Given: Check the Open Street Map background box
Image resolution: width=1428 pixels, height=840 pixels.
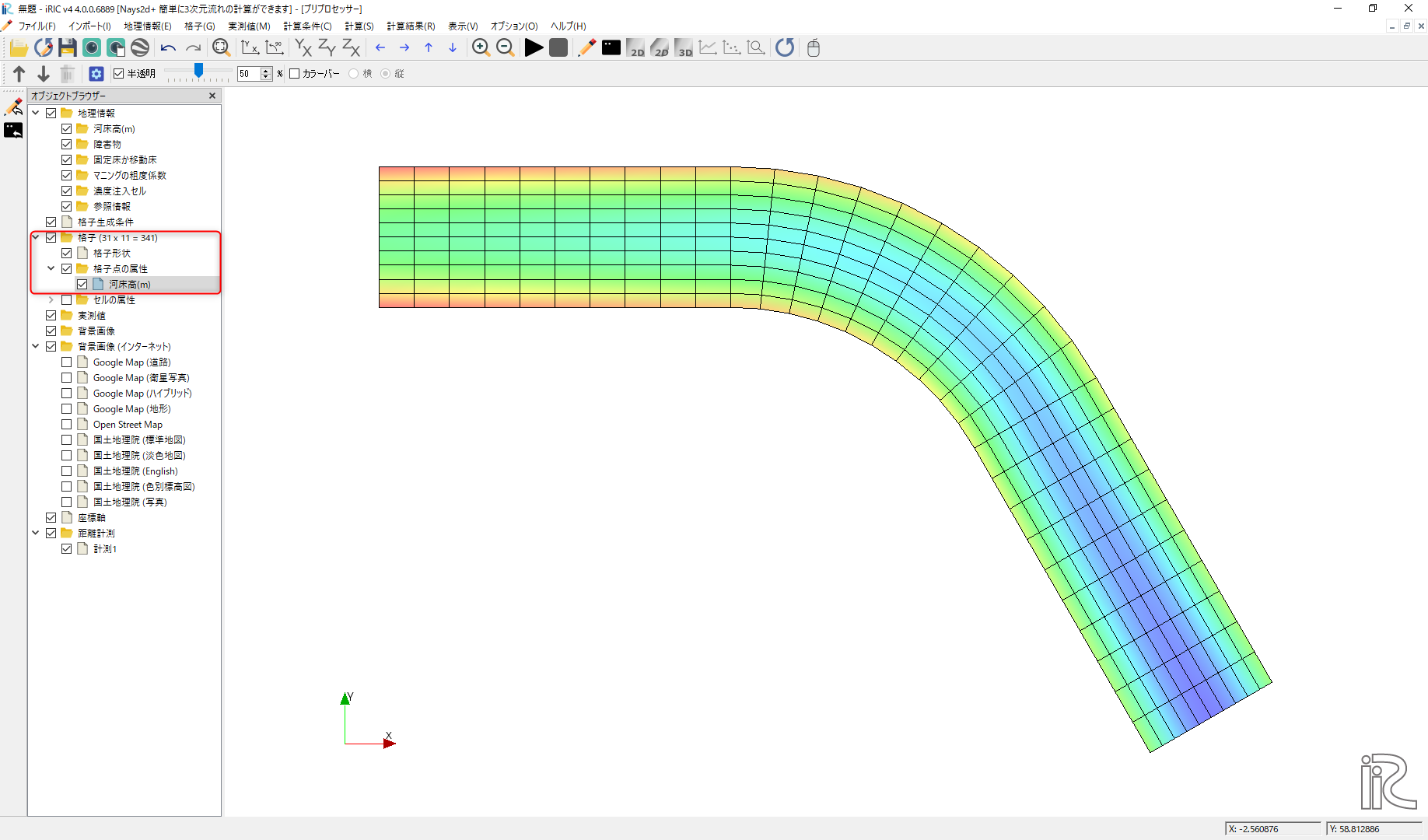Looking at the screenshot, I should 67,425.
